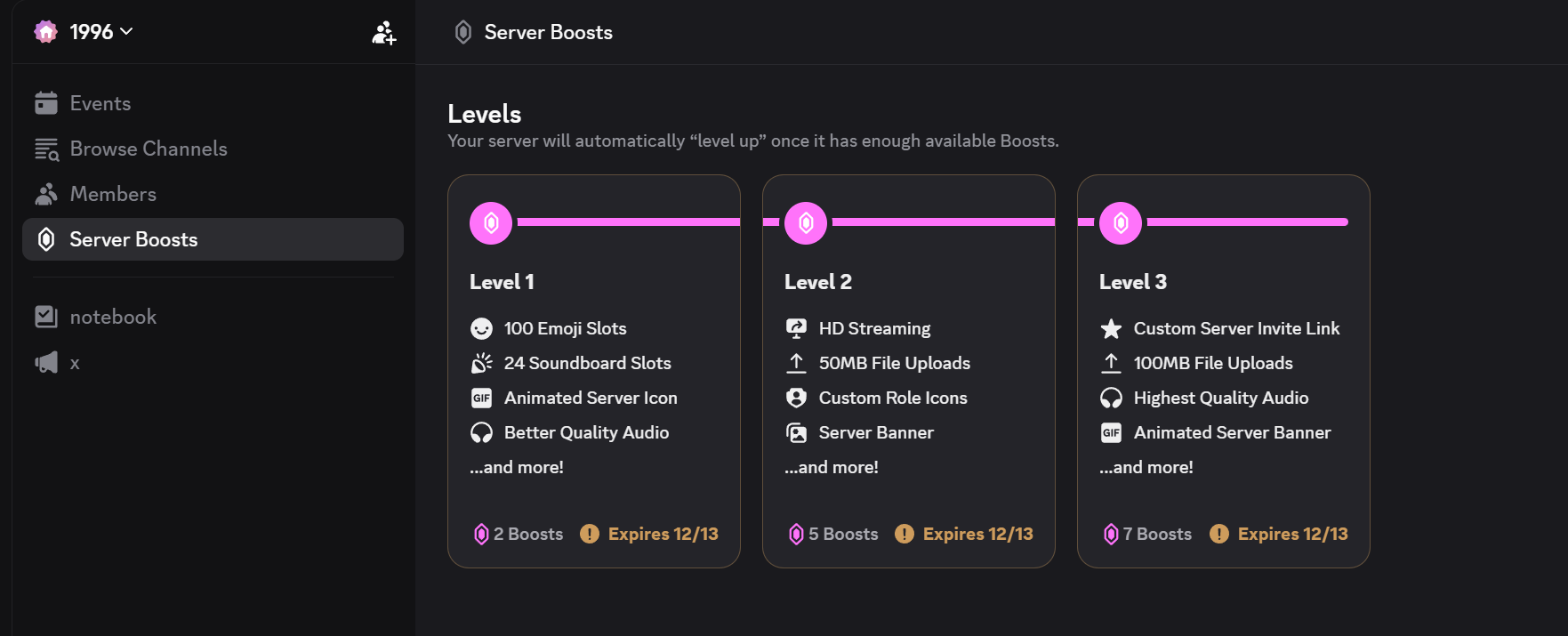Click the 2 Boosts label
The image size is (1568, 636).
tap(528, 534)
